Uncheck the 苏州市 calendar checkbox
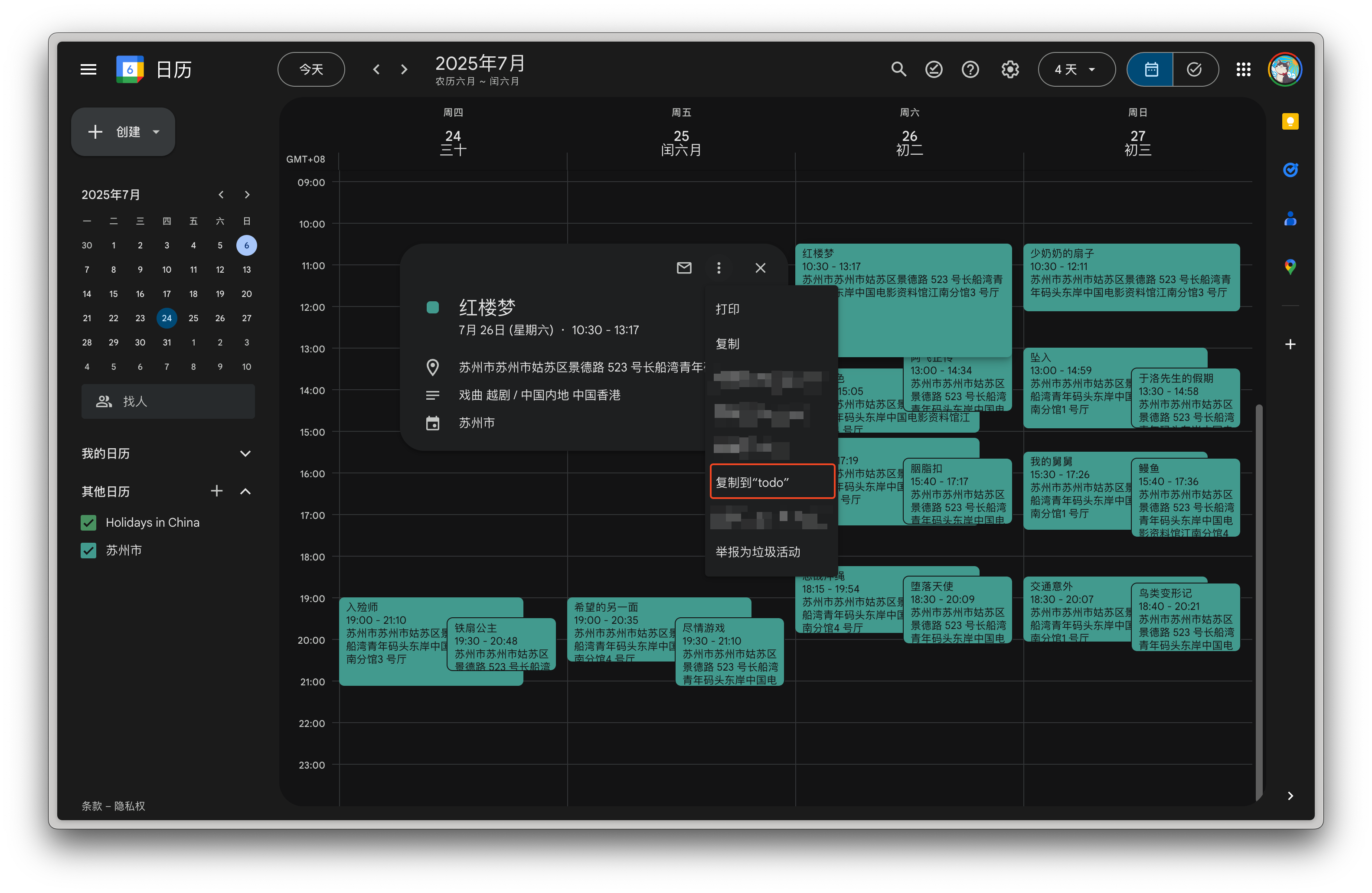The image size is (1372, 893). [x=88, y=550]
